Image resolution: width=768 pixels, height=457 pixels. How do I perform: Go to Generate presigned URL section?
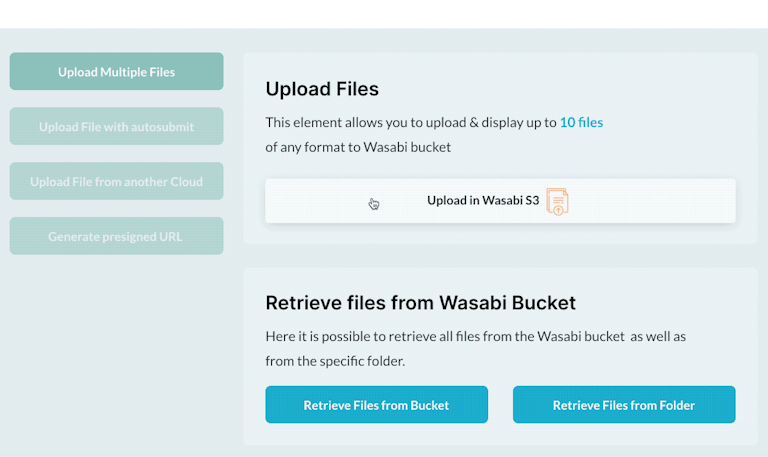[x=117, y=236]
